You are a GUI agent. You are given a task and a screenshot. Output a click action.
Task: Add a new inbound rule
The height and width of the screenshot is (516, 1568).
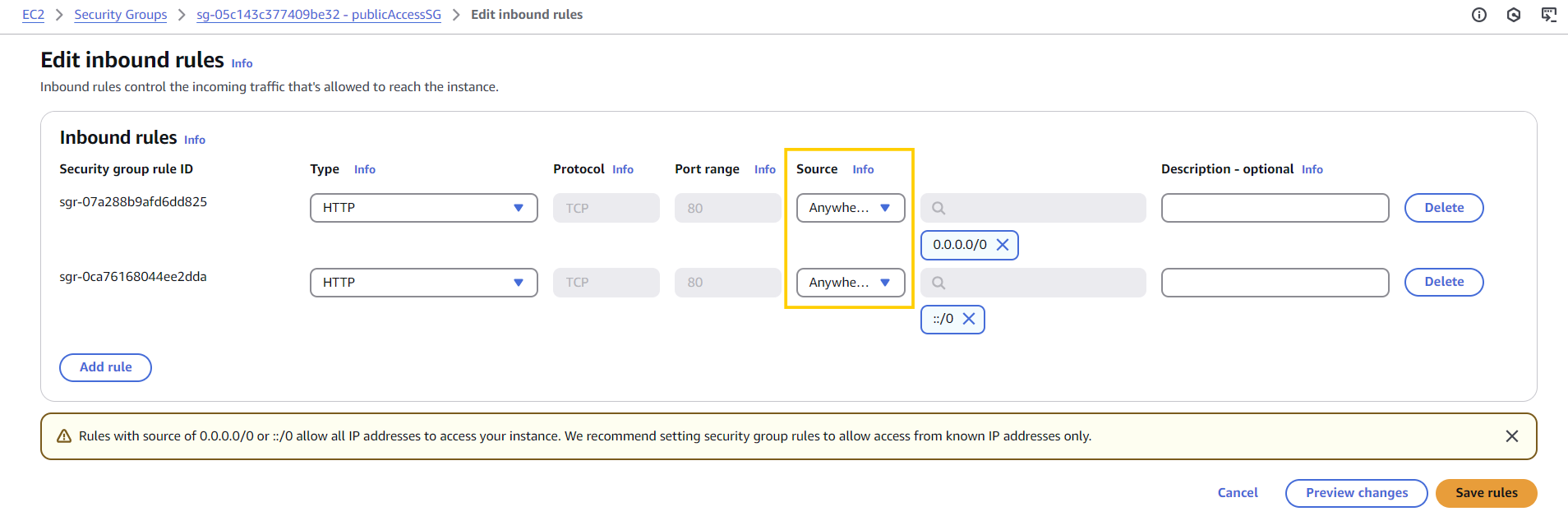[105, 367]
